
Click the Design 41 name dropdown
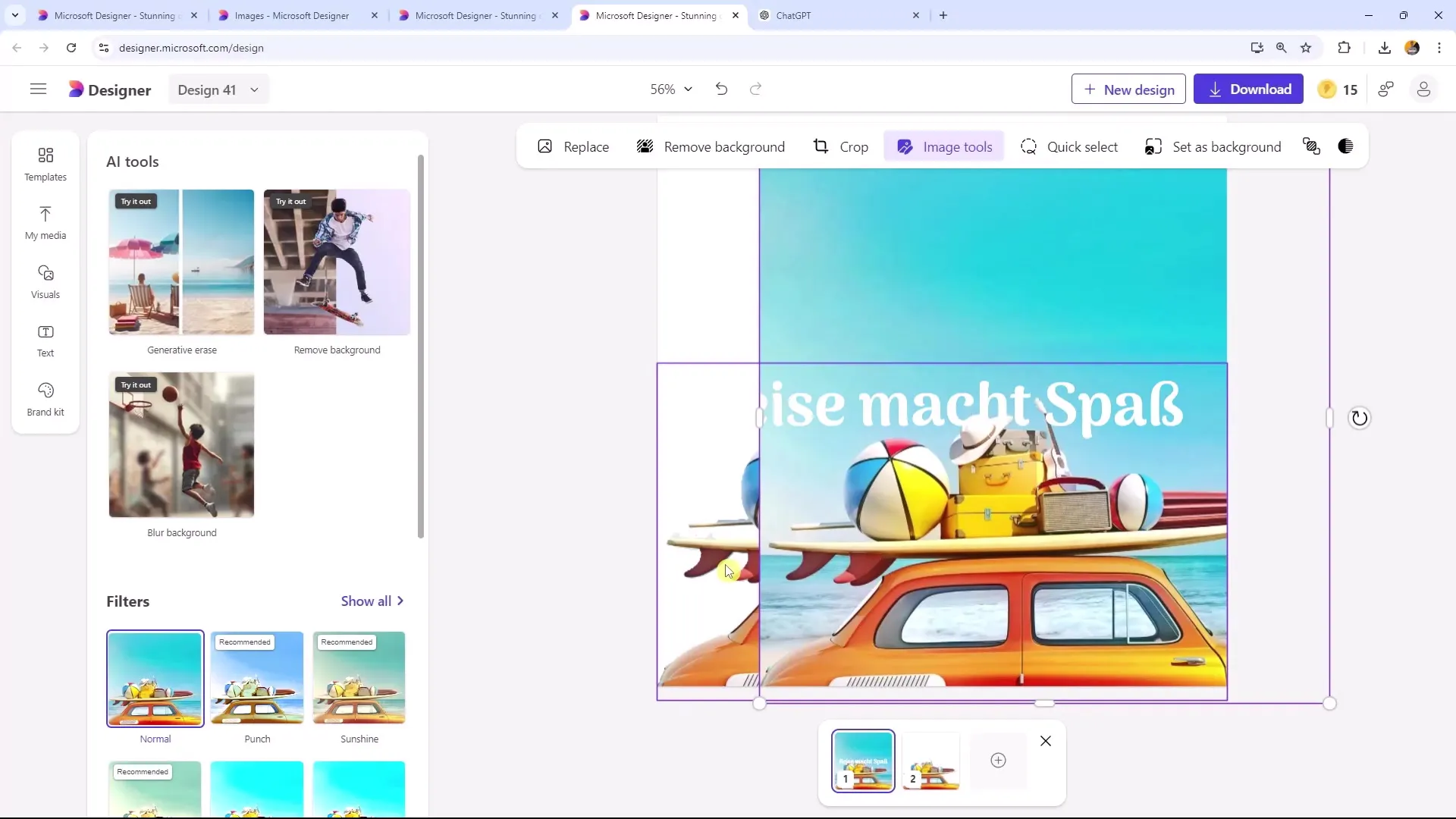[x=216, y=90]
